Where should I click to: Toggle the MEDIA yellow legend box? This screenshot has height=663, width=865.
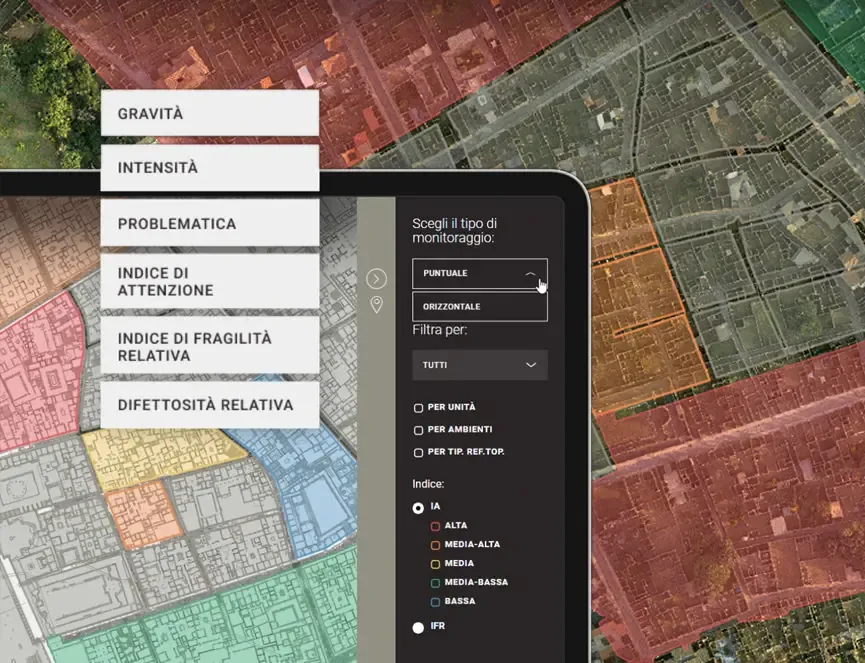(435, 564)
